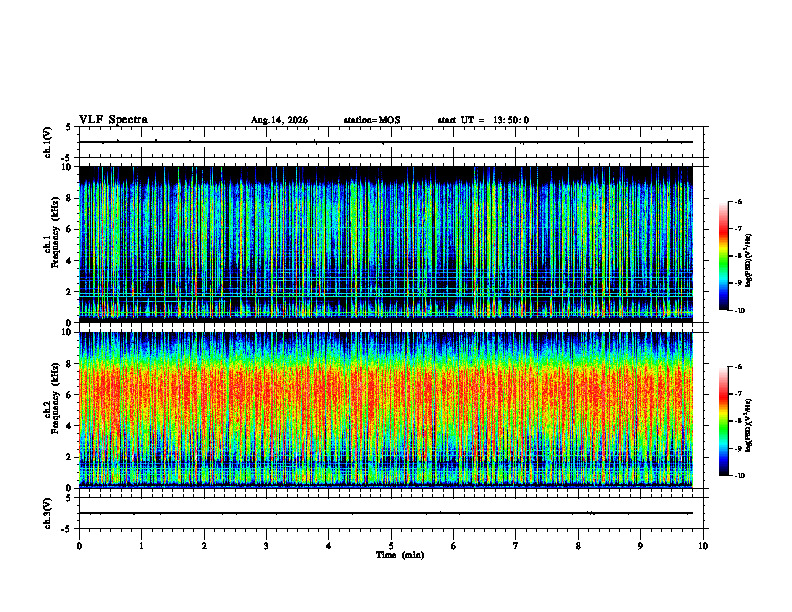The height and width of the screenshot is (612, 792).
Task: Click the ch.1(V) waveform strip
Action: (391, 142)
